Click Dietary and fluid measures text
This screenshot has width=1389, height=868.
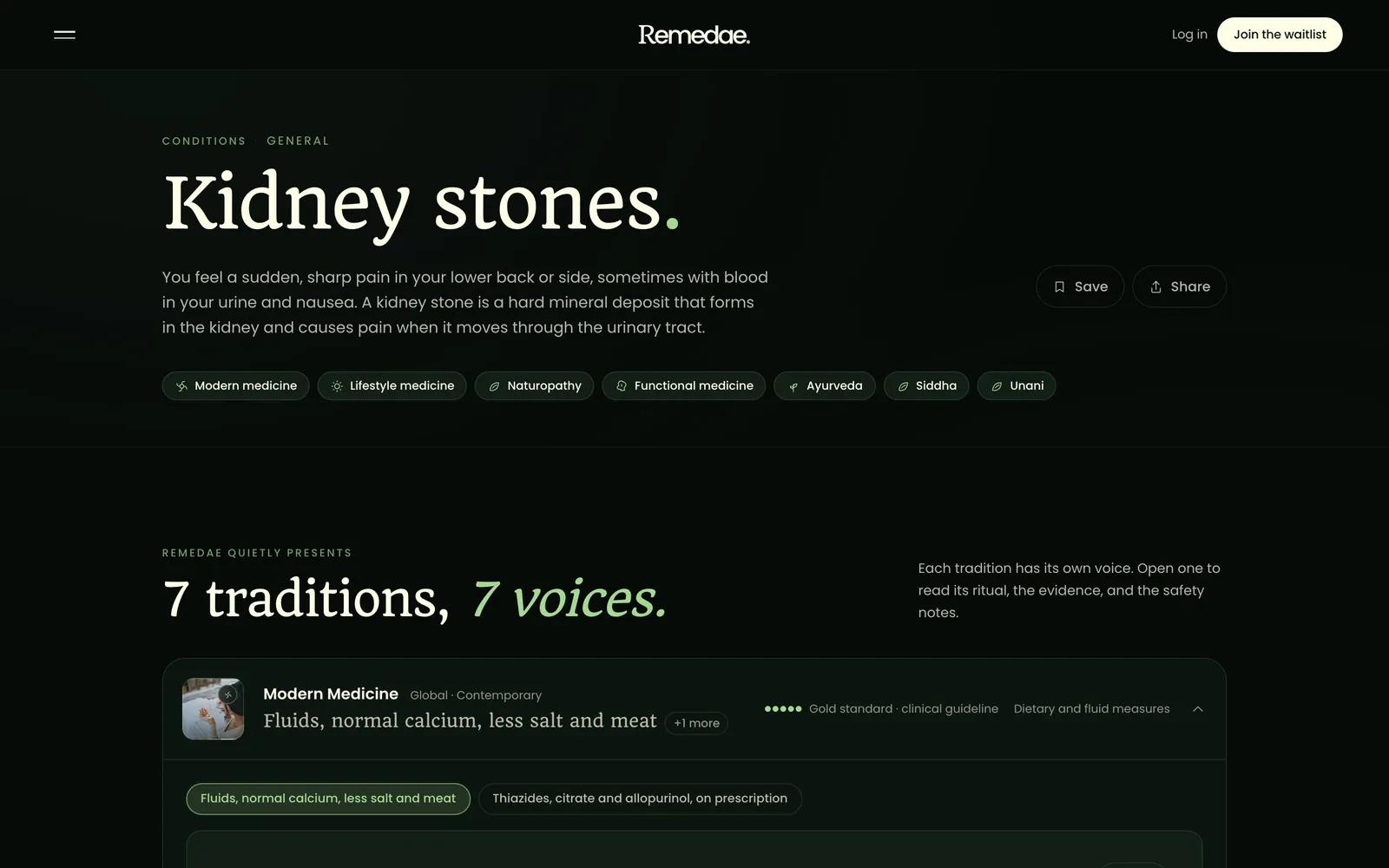pos(1091,709)
